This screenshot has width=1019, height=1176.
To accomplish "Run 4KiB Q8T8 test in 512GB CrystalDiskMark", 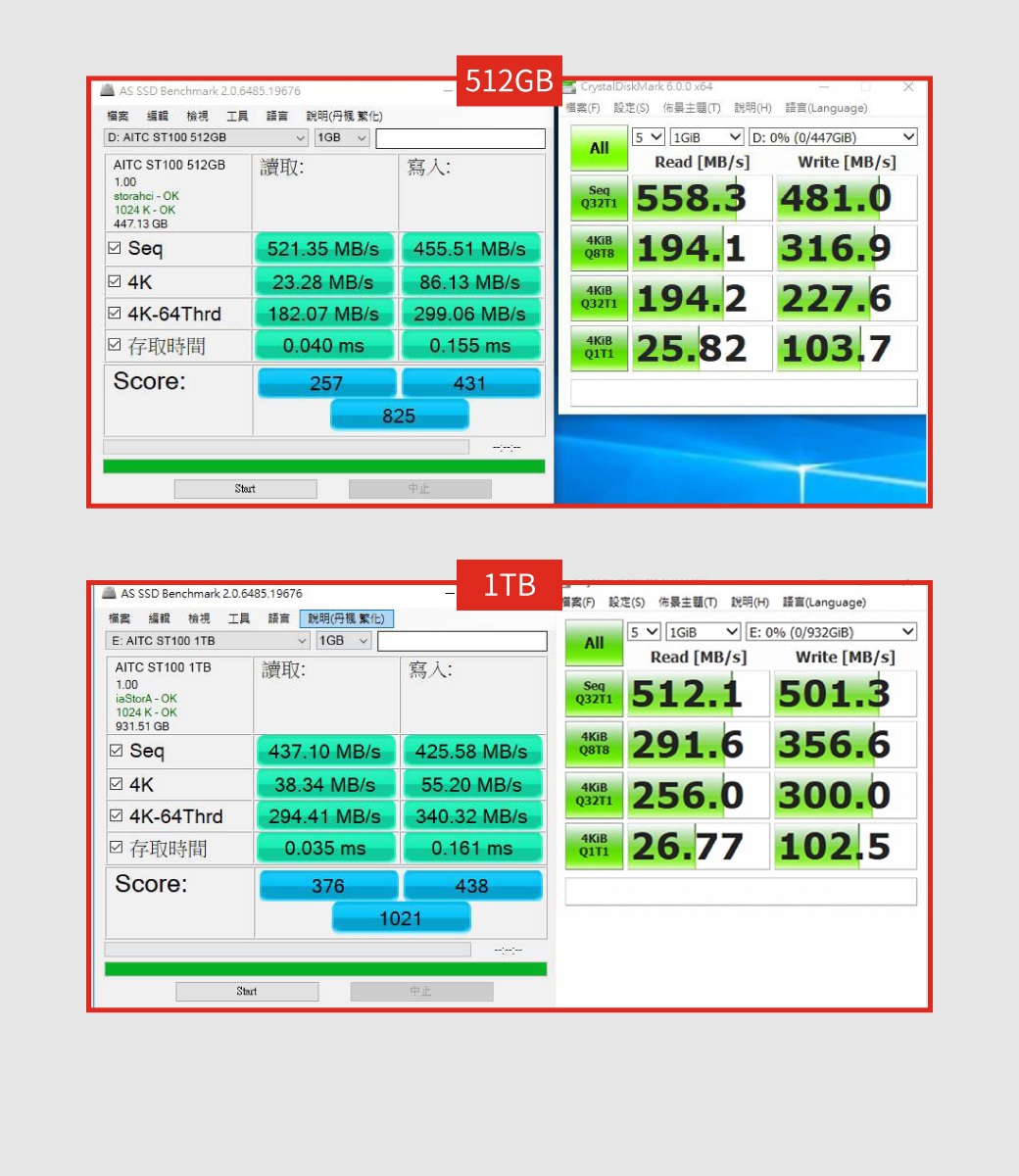I will coord(599,248).
